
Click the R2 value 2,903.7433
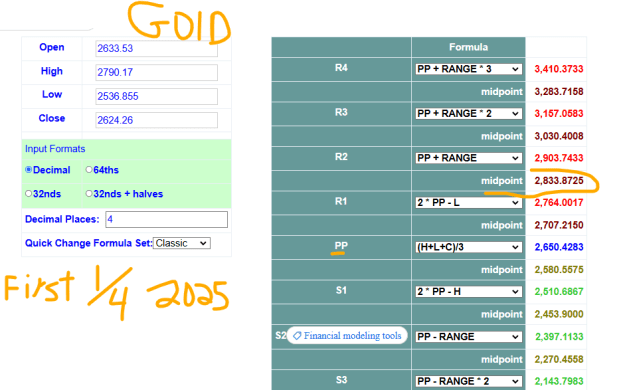559,158
